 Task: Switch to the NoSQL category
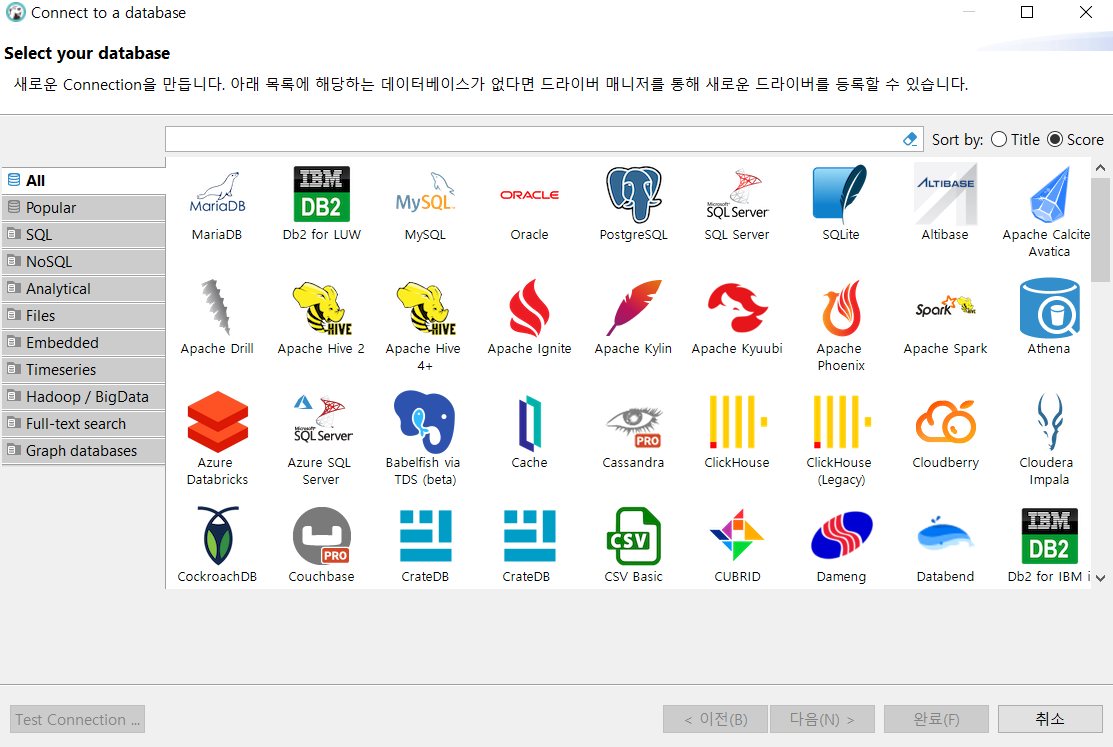(84, 261)
